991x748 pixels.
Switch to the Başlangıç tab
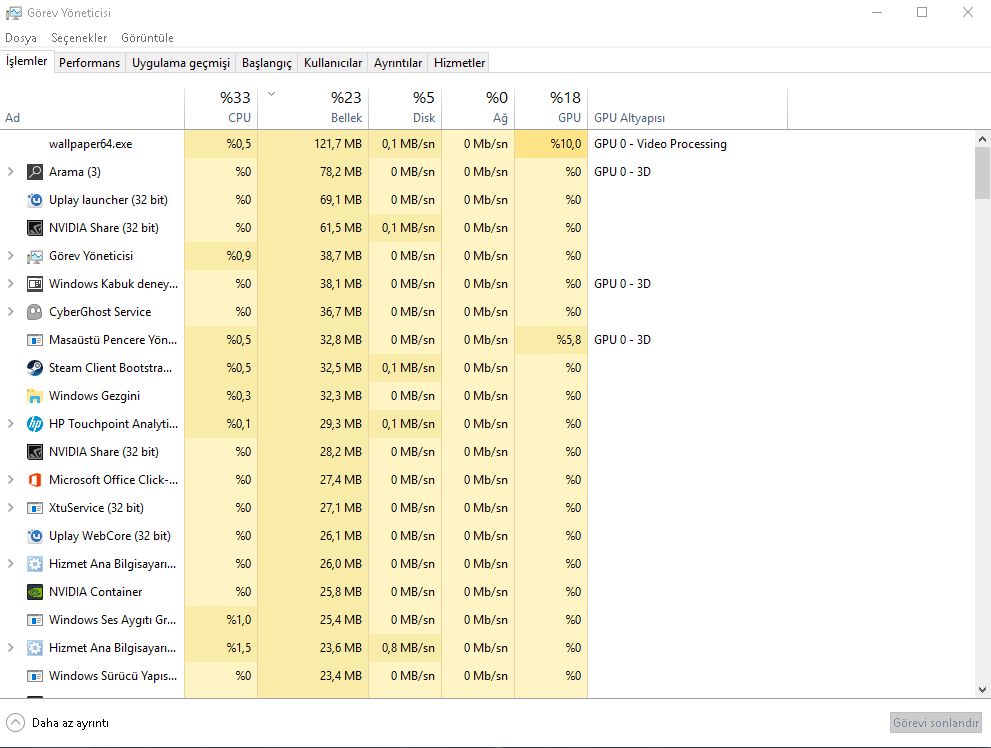[267, 63]
